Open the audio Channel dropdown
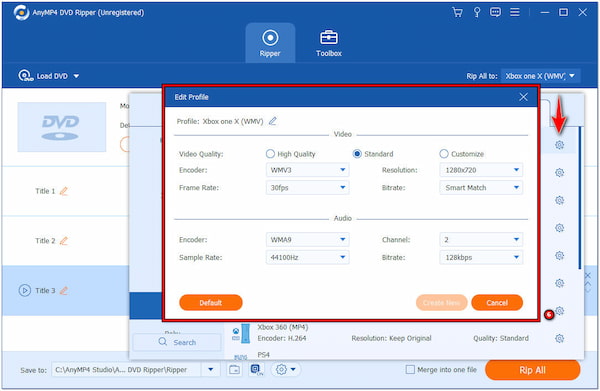Screen dimensions: 600x391 [481, 239]
